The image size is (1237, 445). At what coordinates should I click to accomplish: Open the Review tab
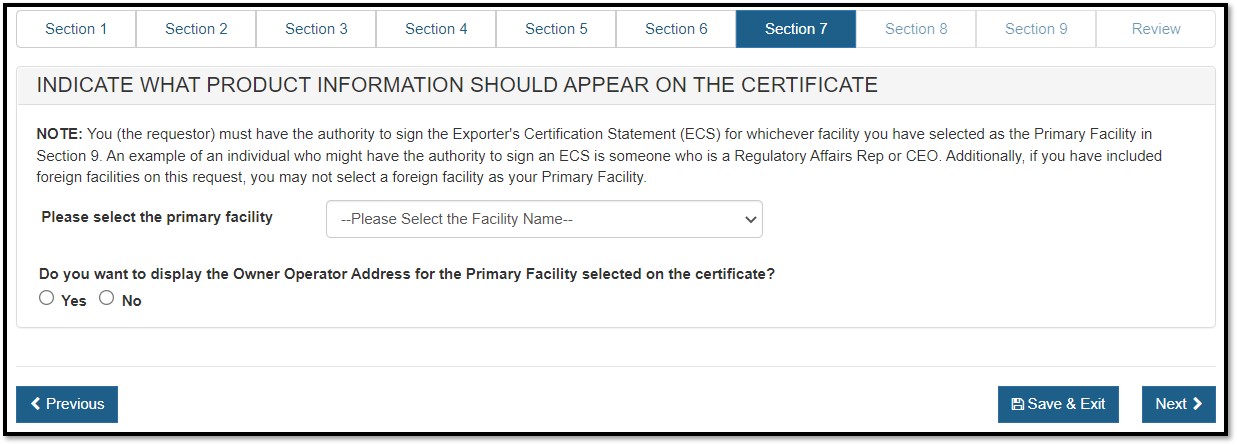[1156, 29]
